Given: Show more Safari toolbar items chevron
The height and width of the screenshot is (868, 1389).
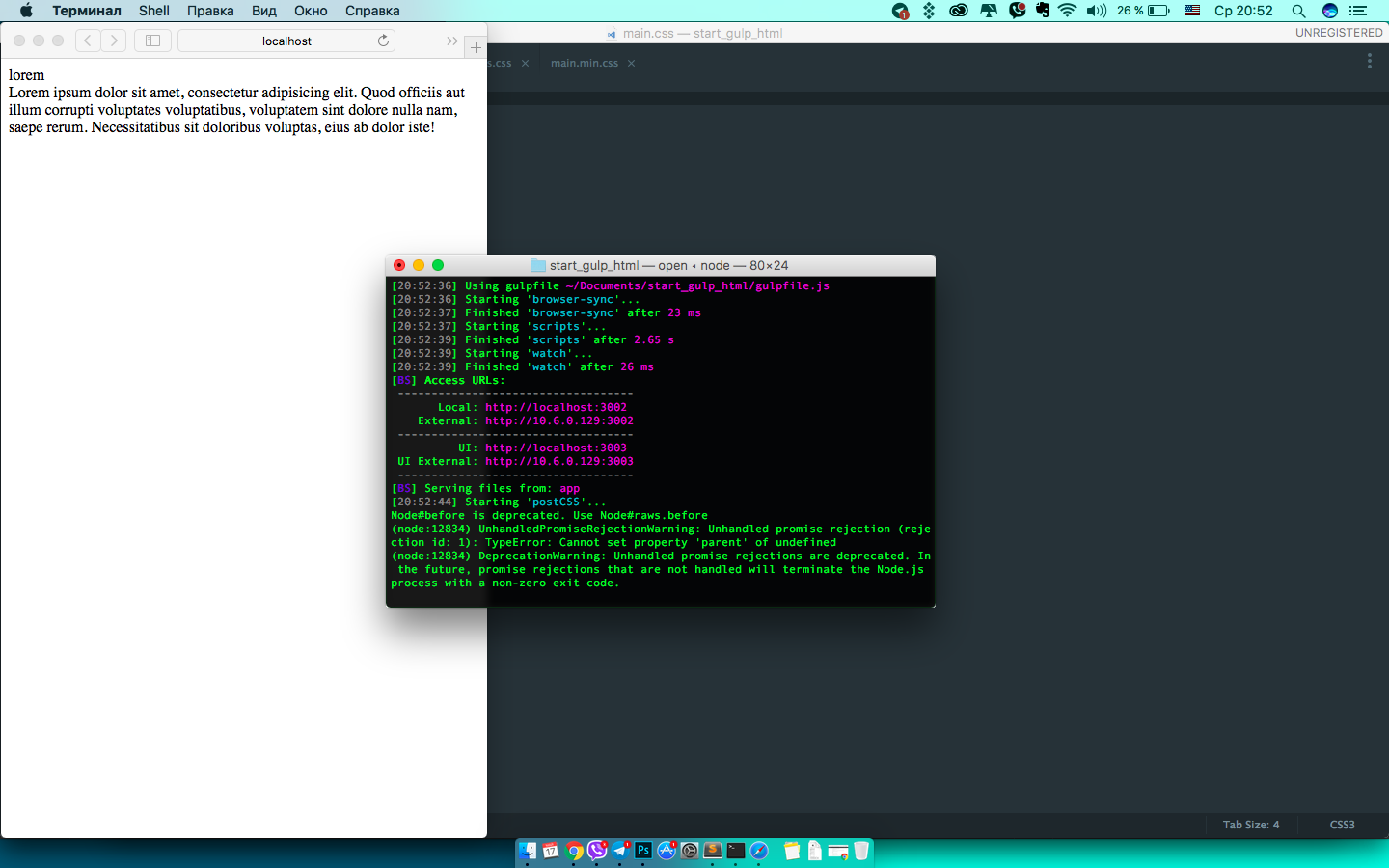Looking at the screenshot, I should (451, 41).
